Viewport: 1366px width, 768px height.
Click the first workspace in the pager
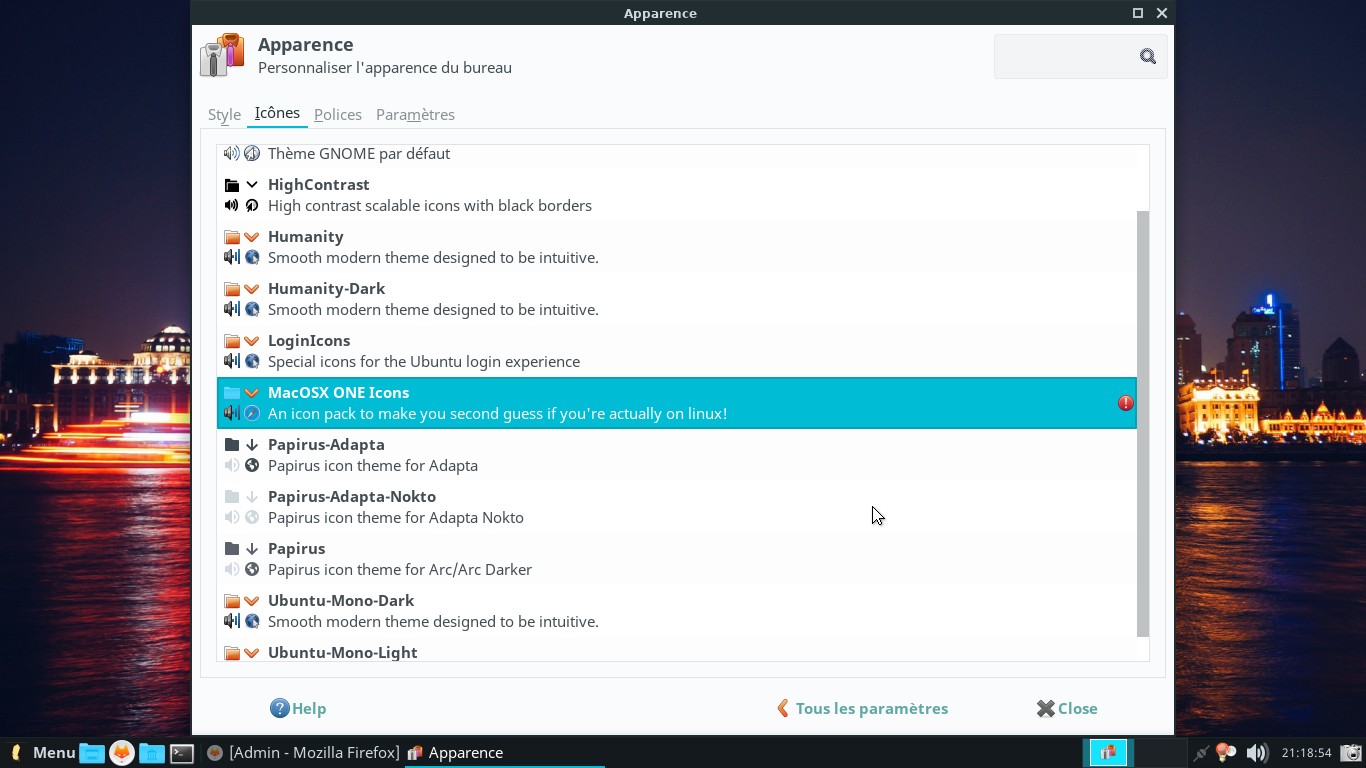1108,753
